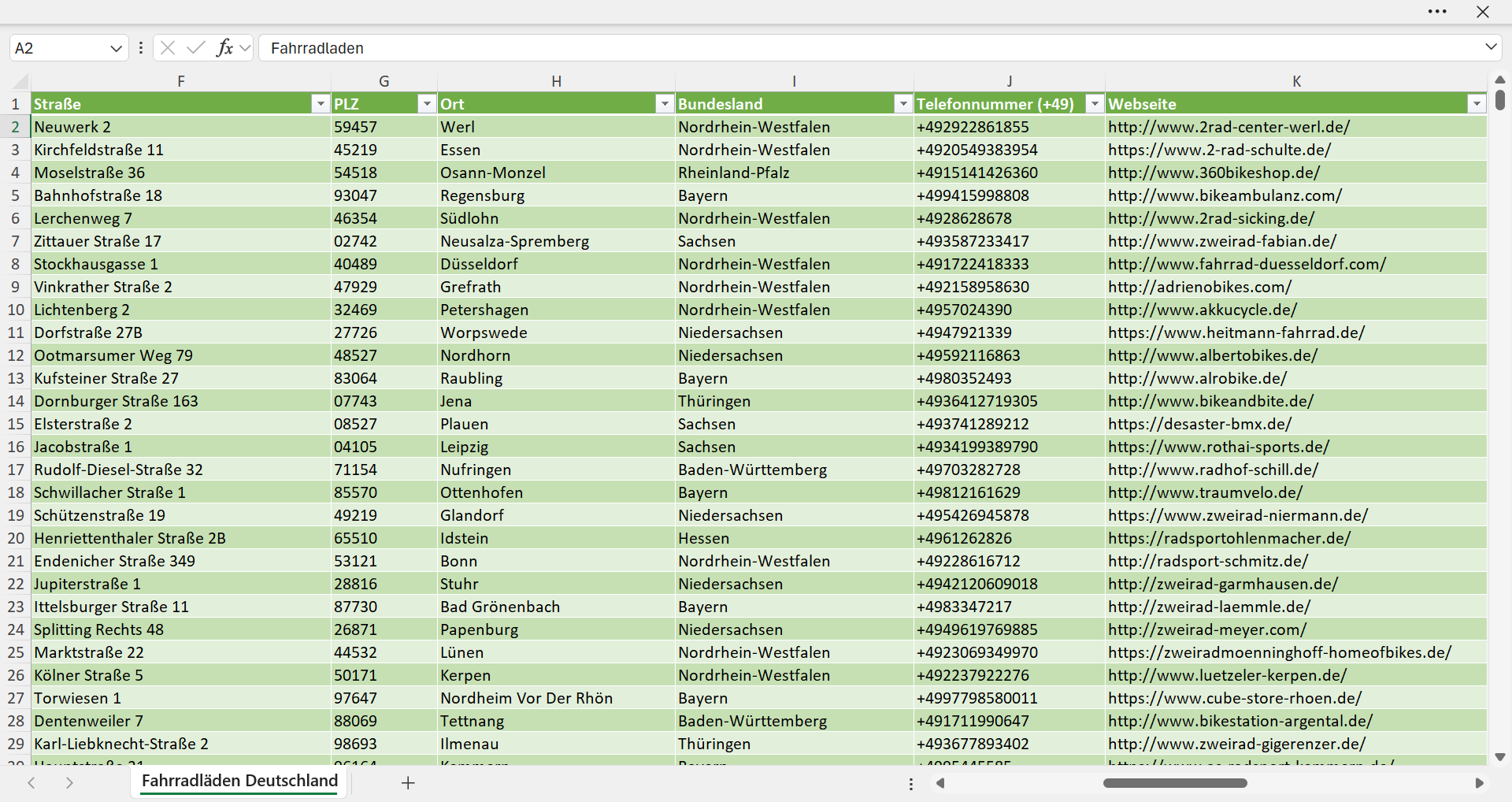The height and width of the screenshot is (802, 1512).
Task: Click the horizontal scrollbar thumb
Action: pos(1175,783)
